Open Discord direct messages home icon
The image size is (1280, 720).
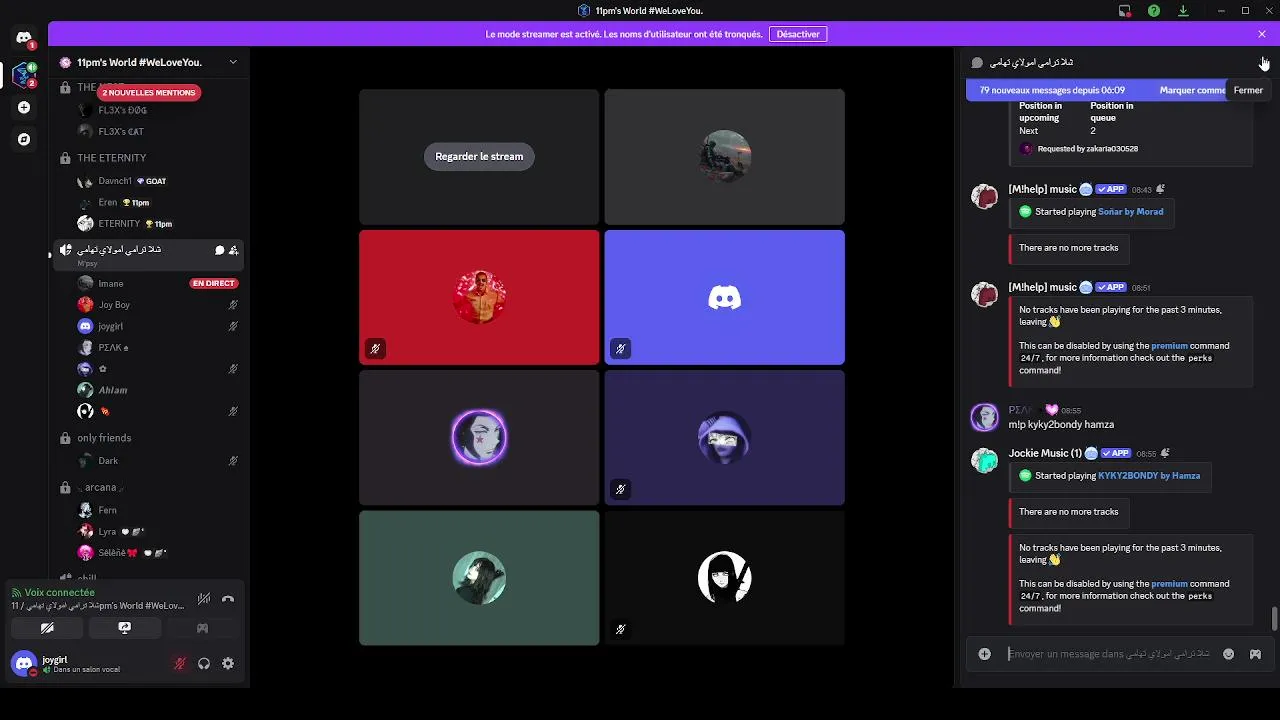pyautogui.click(x=24, y=38)
